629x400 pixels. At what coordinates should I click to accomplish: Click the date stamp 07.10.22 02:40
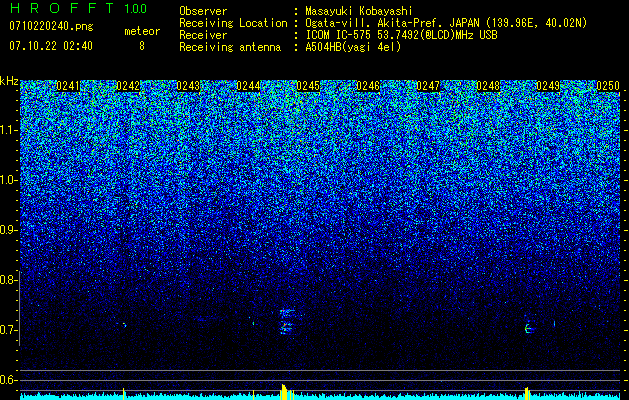pos(51,46)
